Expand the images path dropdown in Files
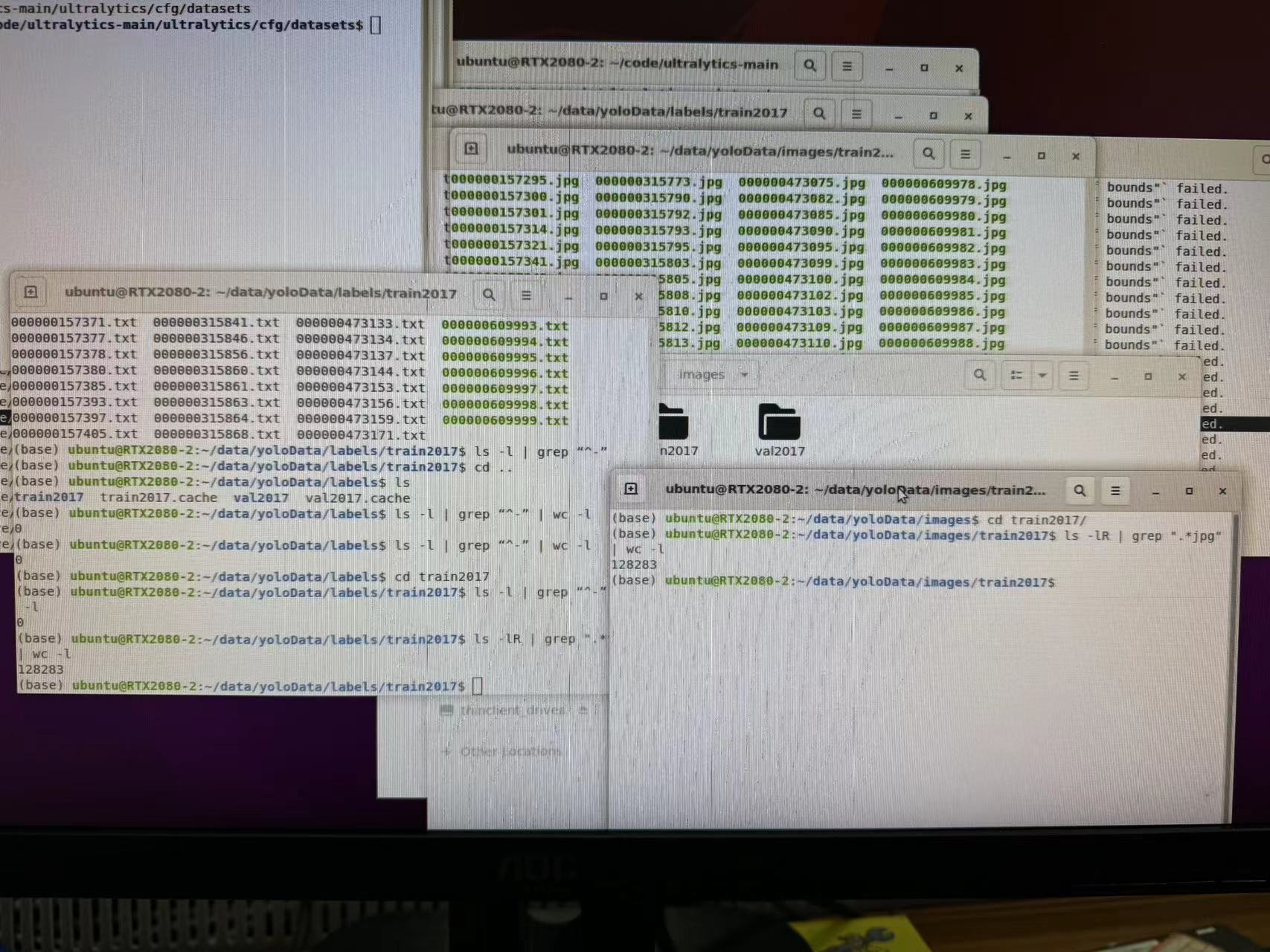Screen dimensions: 1270x952 [744, 375]
